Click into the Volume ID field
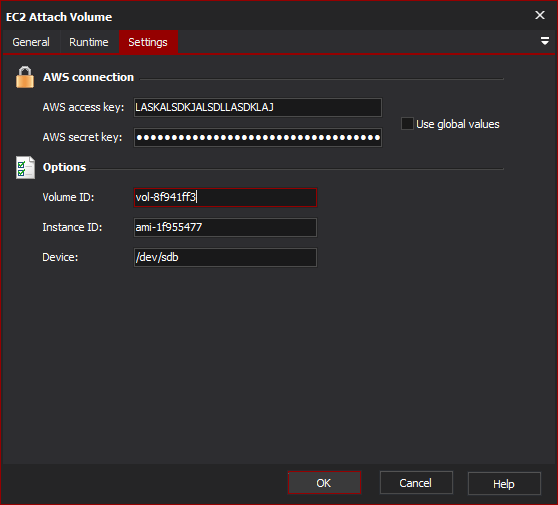 (x=225, y=197)
